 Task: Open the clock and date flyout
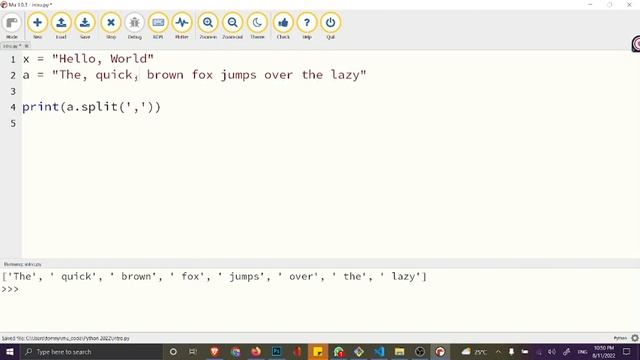point(604,352)
